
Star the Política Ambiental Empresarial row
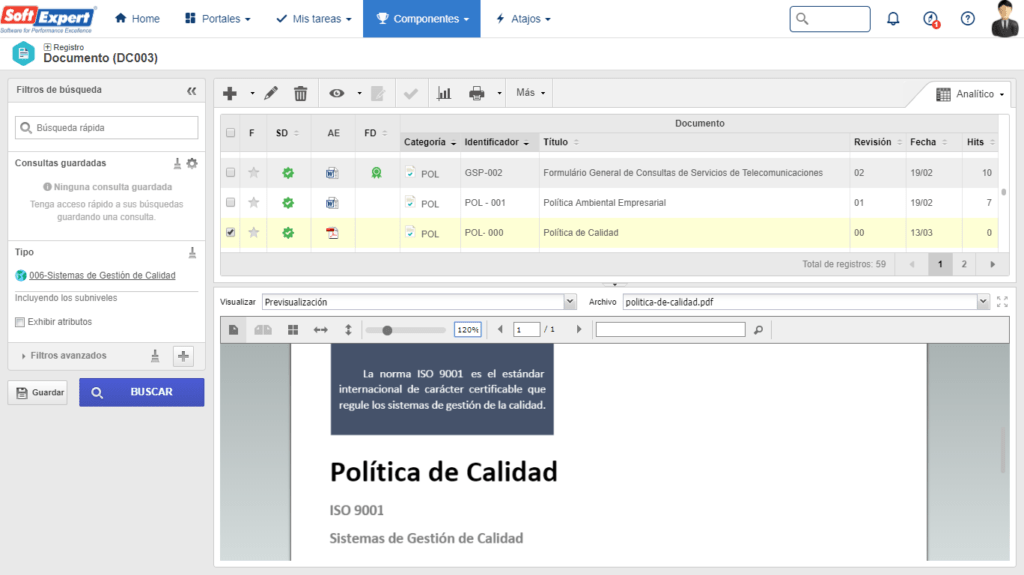click(254, 203)
